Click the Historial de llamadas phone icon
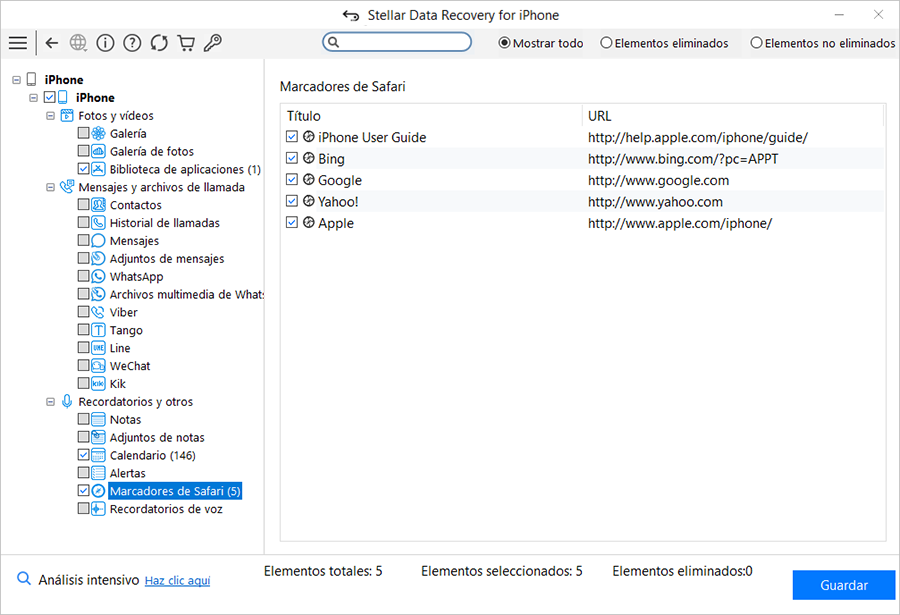The image size is (900, 615). pyautogui.click(x=99, y=222)
